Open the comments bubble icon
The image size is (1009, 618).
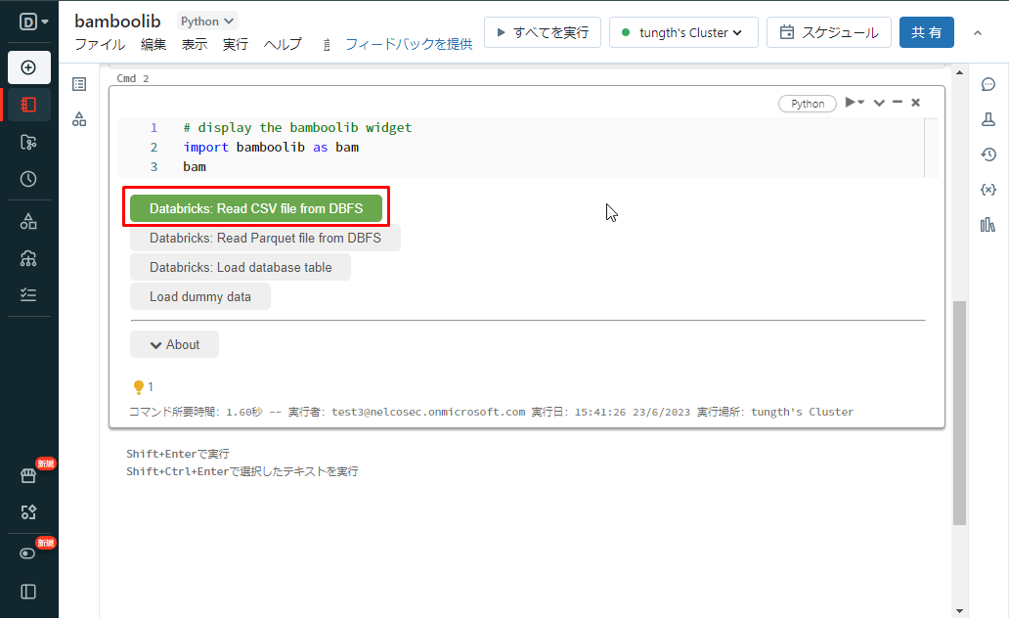coord(988,84)
